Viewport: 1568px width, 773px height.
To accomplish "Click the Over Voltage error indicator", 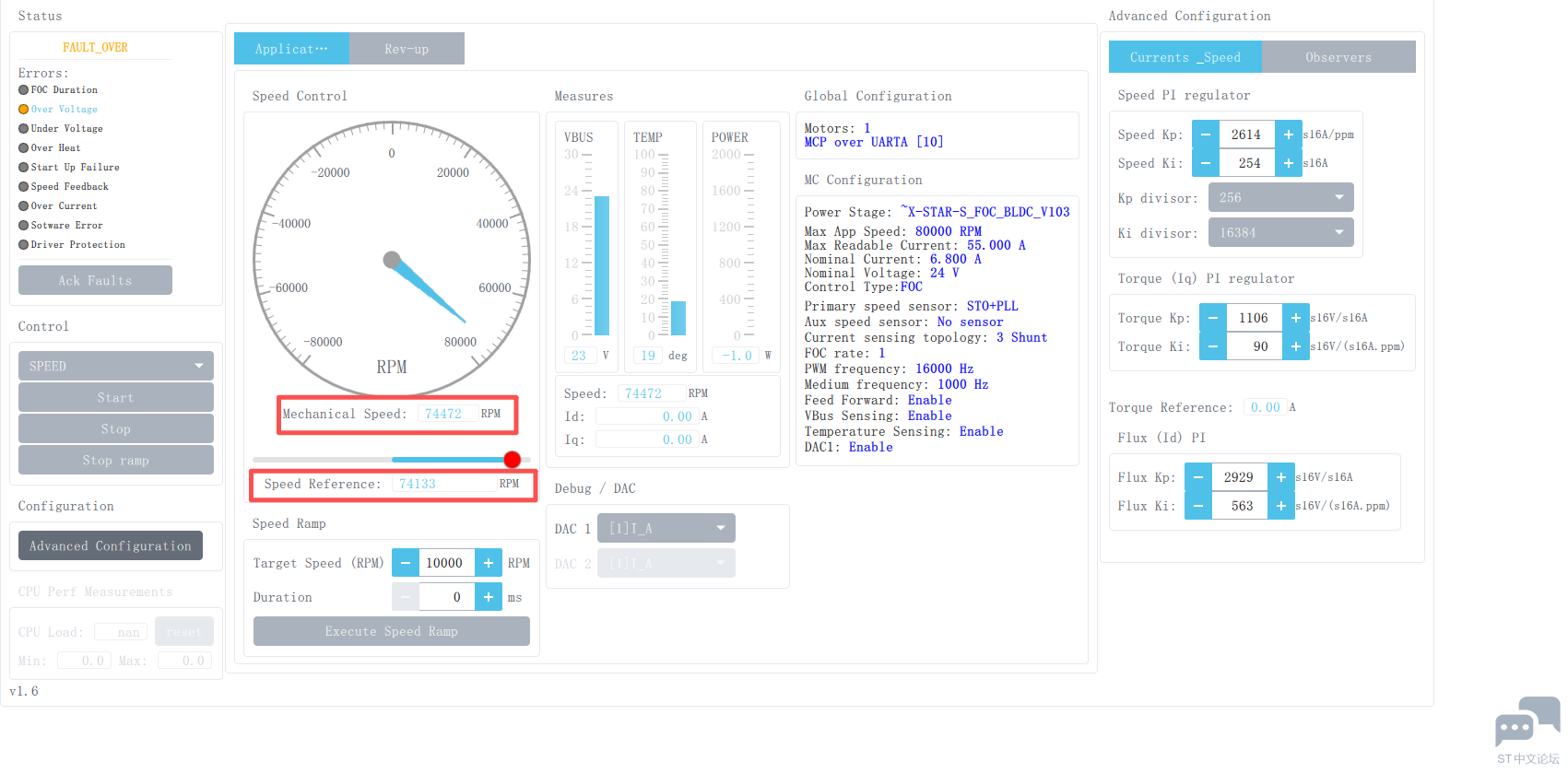I will (x=24, y=110).
